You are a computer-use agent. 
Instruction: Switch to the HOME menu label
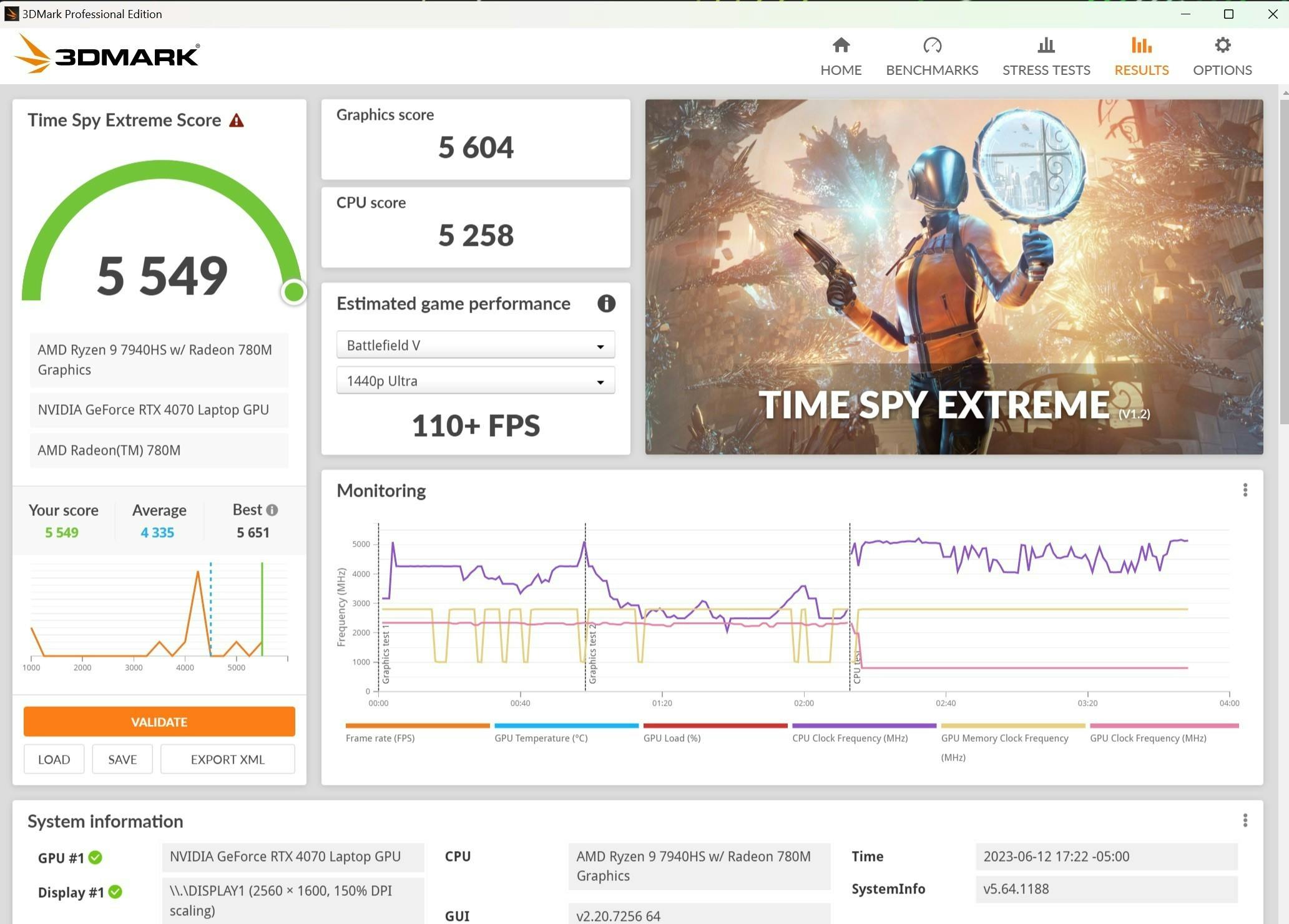tap(841, 70)
